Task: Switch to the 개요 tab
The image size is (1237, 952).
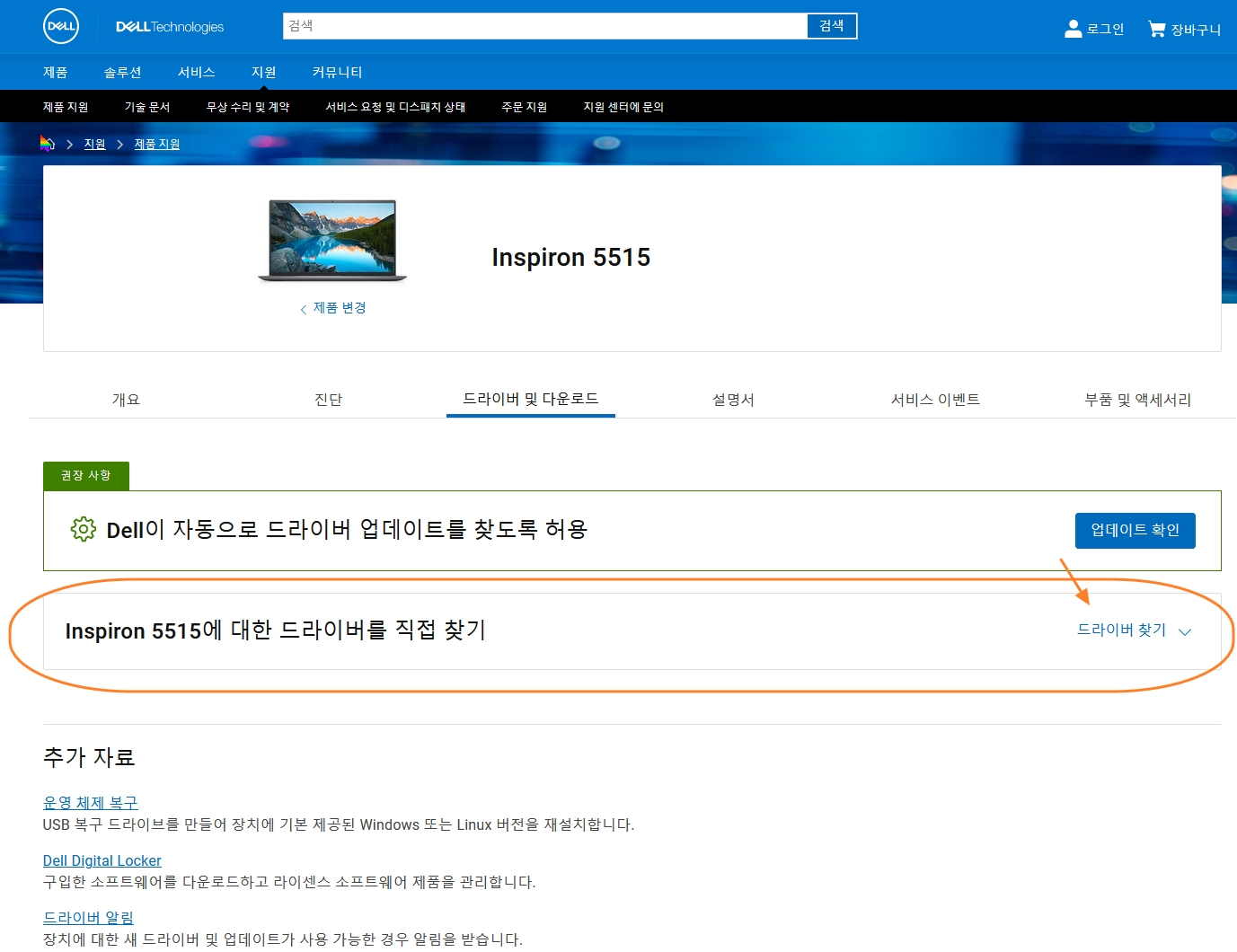Action: 125,400
